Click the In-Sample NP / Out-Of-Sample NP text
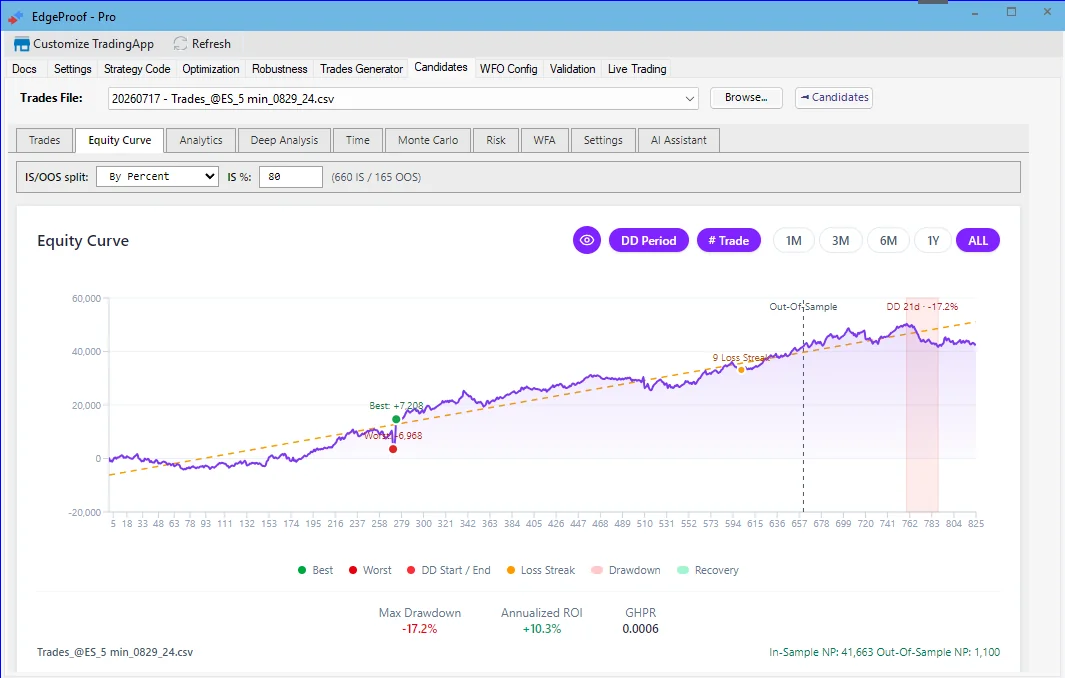Image resolution: width=1065 pixels, height=678 pixels. tap(884, 652)
